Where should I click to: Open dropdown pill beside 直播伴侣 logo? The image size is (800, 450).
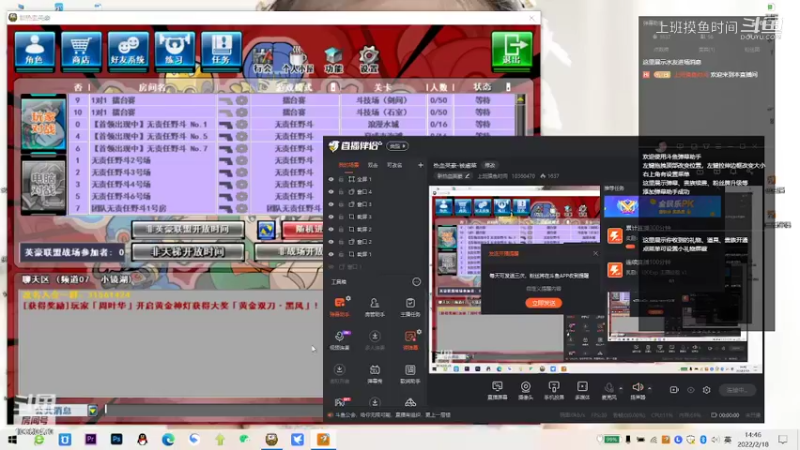point(397,146)
